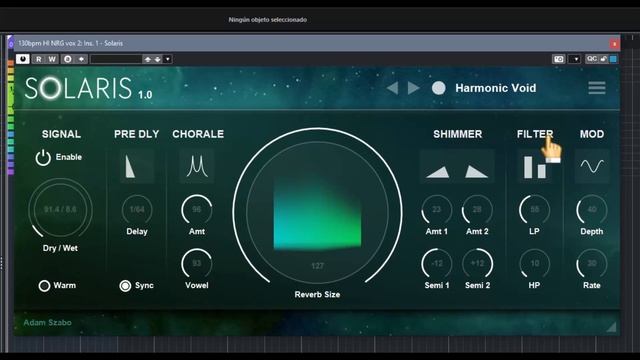Click the plugin window title bar text
This screenshot has height=360, width=640.
pos(71,43)
